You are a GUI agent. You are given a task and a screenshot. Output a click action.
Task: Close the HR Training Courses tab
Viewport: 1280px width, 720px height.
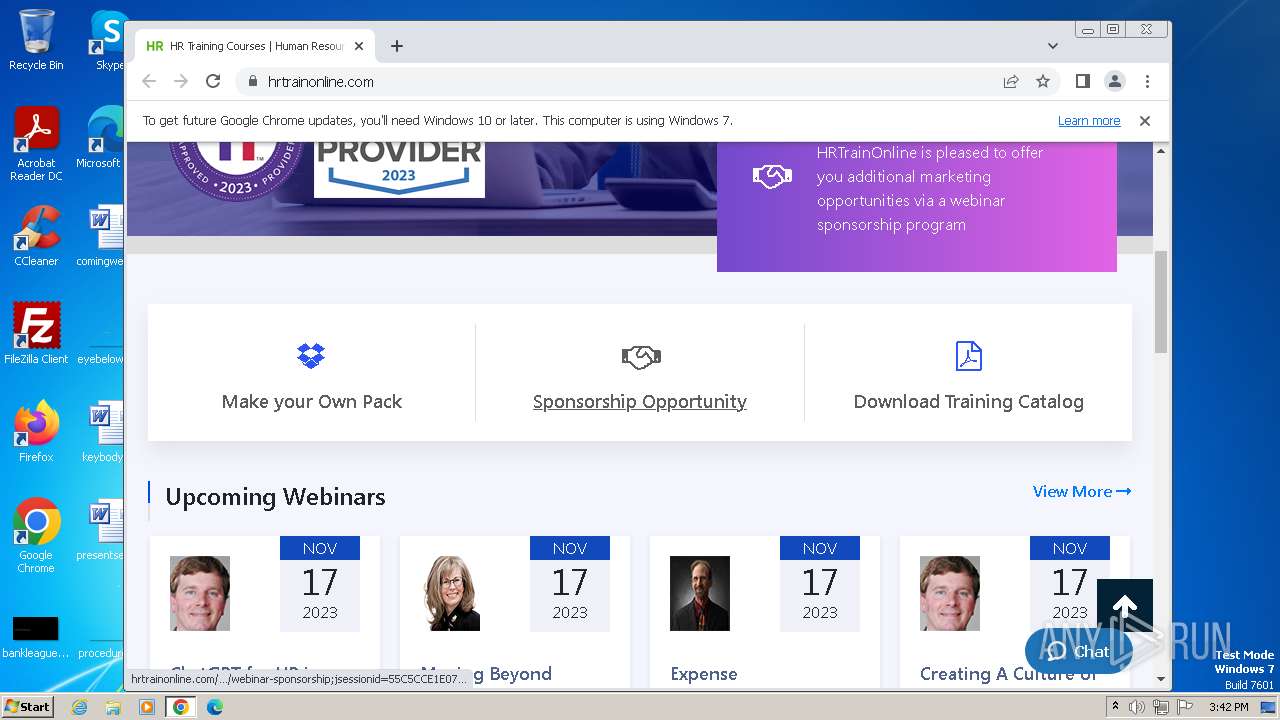[x=359, y=46]
